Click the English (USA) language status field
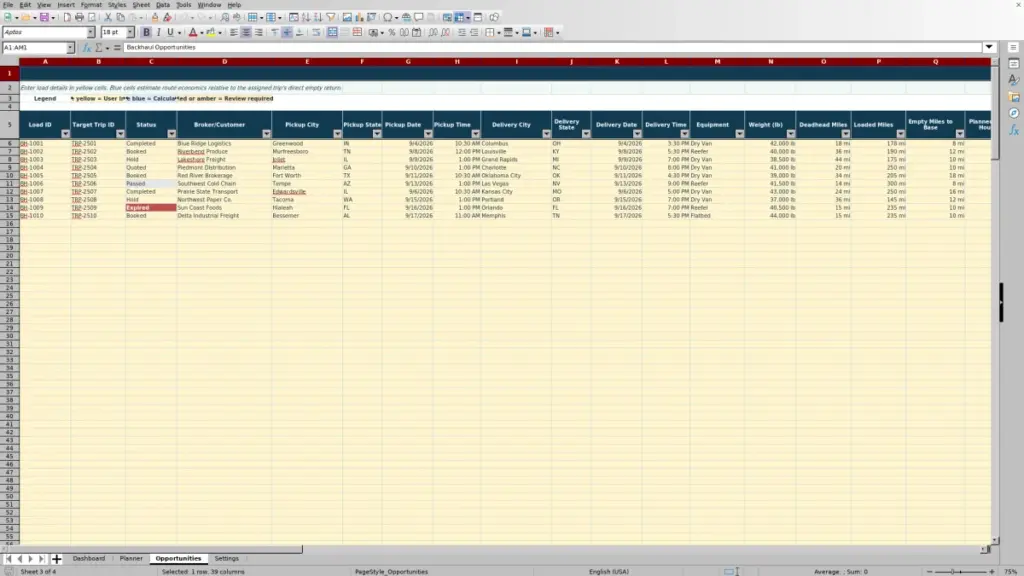The image size is (1024, 576). pos(609,571)
